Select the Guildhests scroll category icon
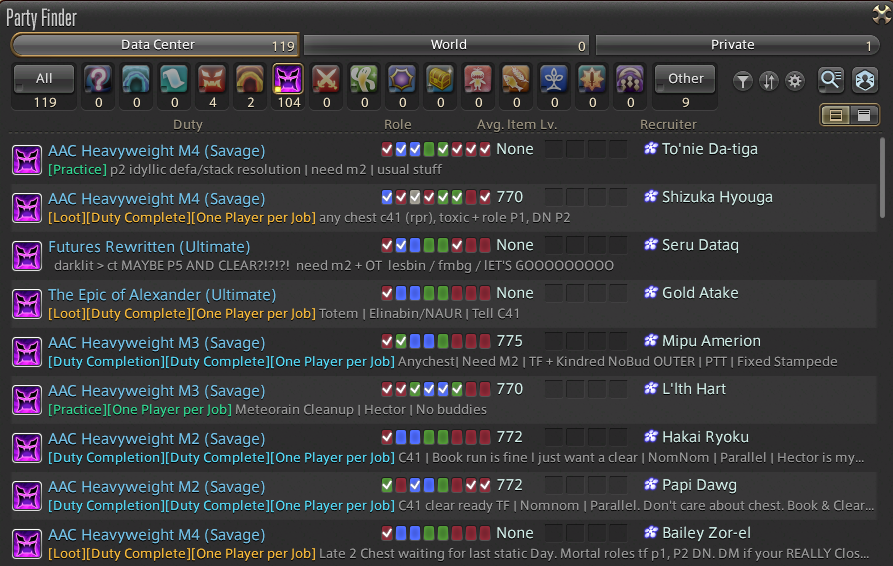893x566 pixels. coord(174,79)
